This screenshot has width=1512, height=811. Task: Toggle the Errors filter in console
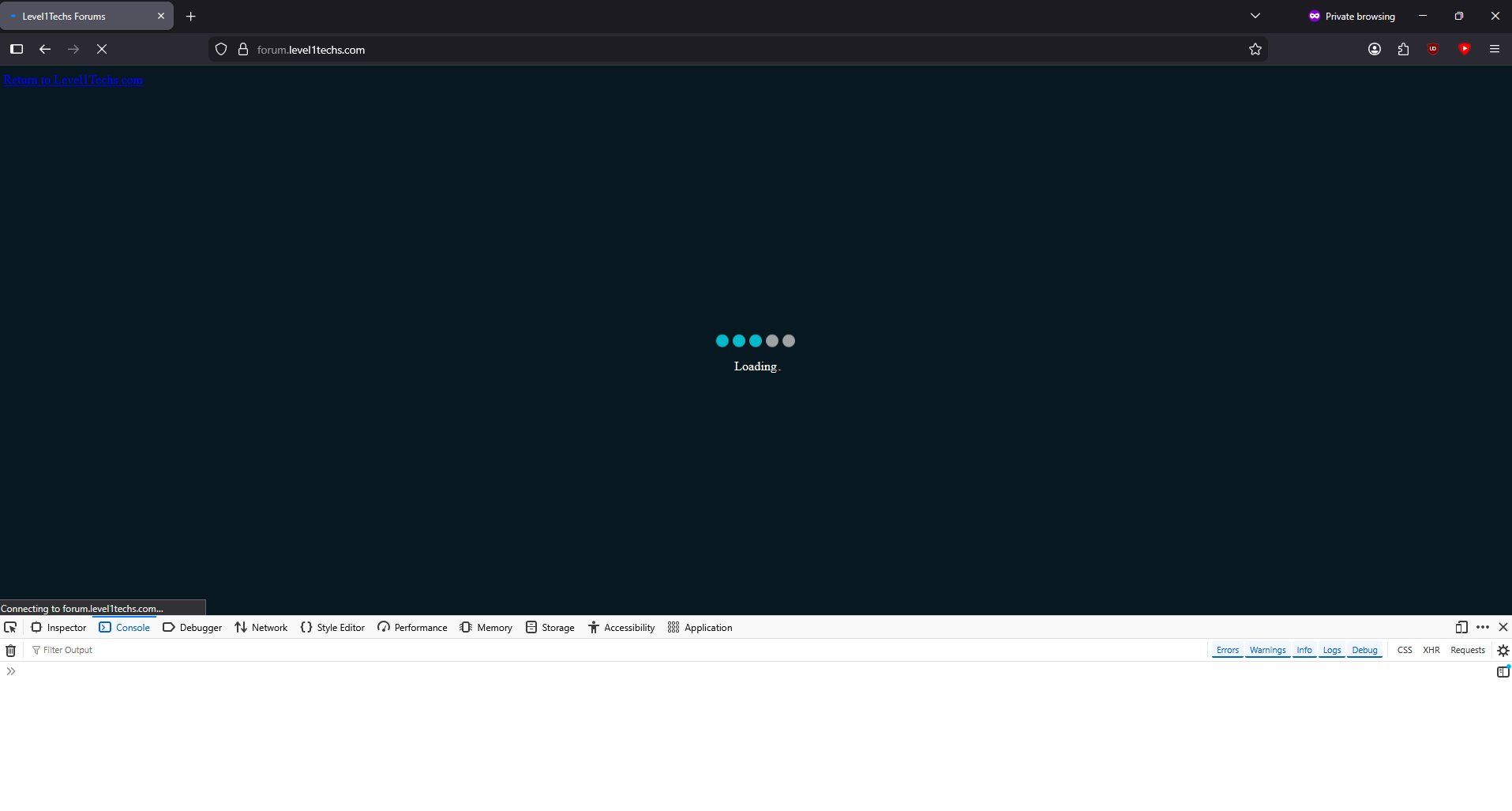[1228, 651]
